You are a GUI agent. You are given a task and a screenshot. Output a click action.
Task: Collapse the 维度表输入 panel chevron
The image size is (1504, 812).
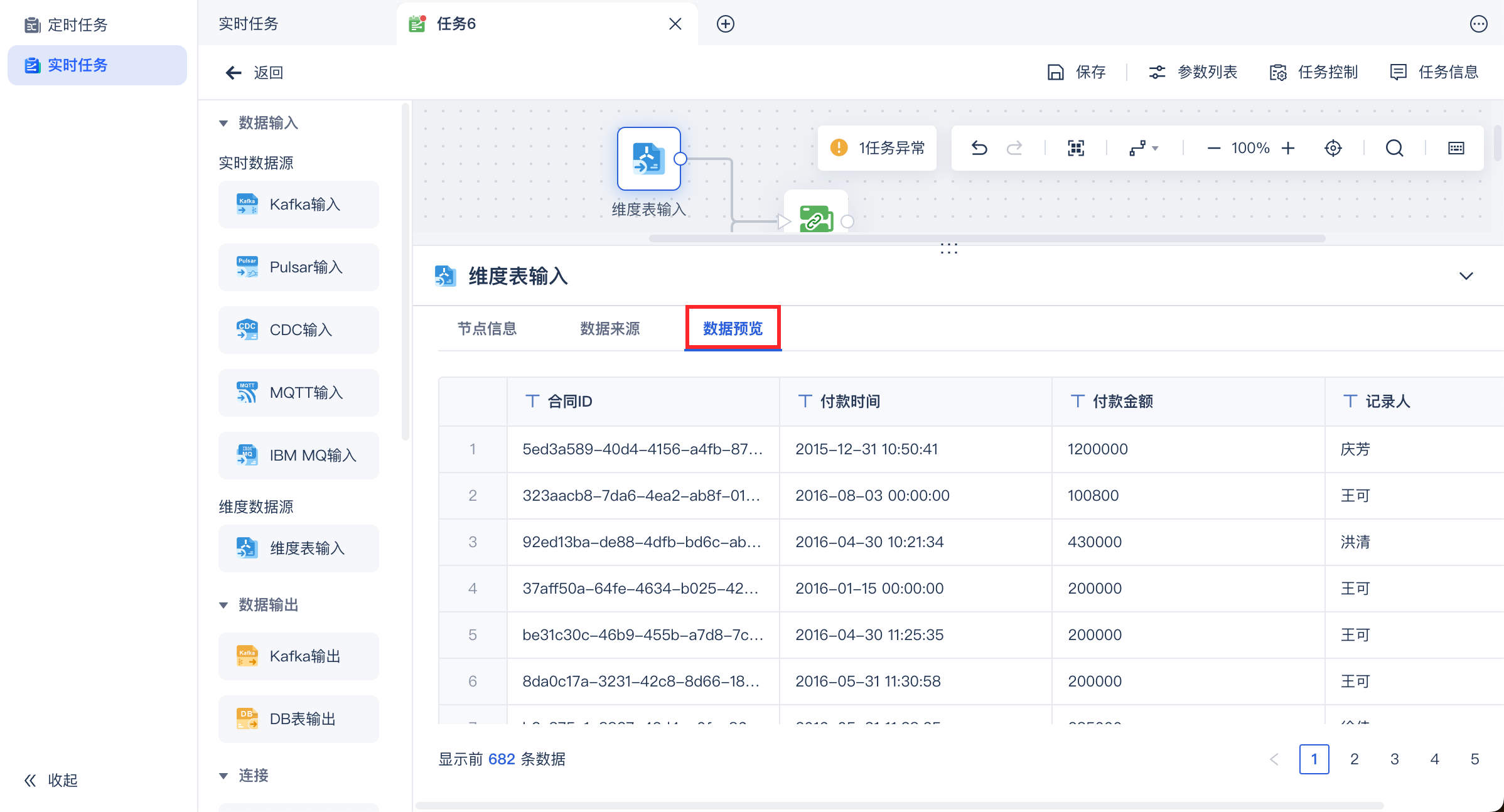(1466, 276)
